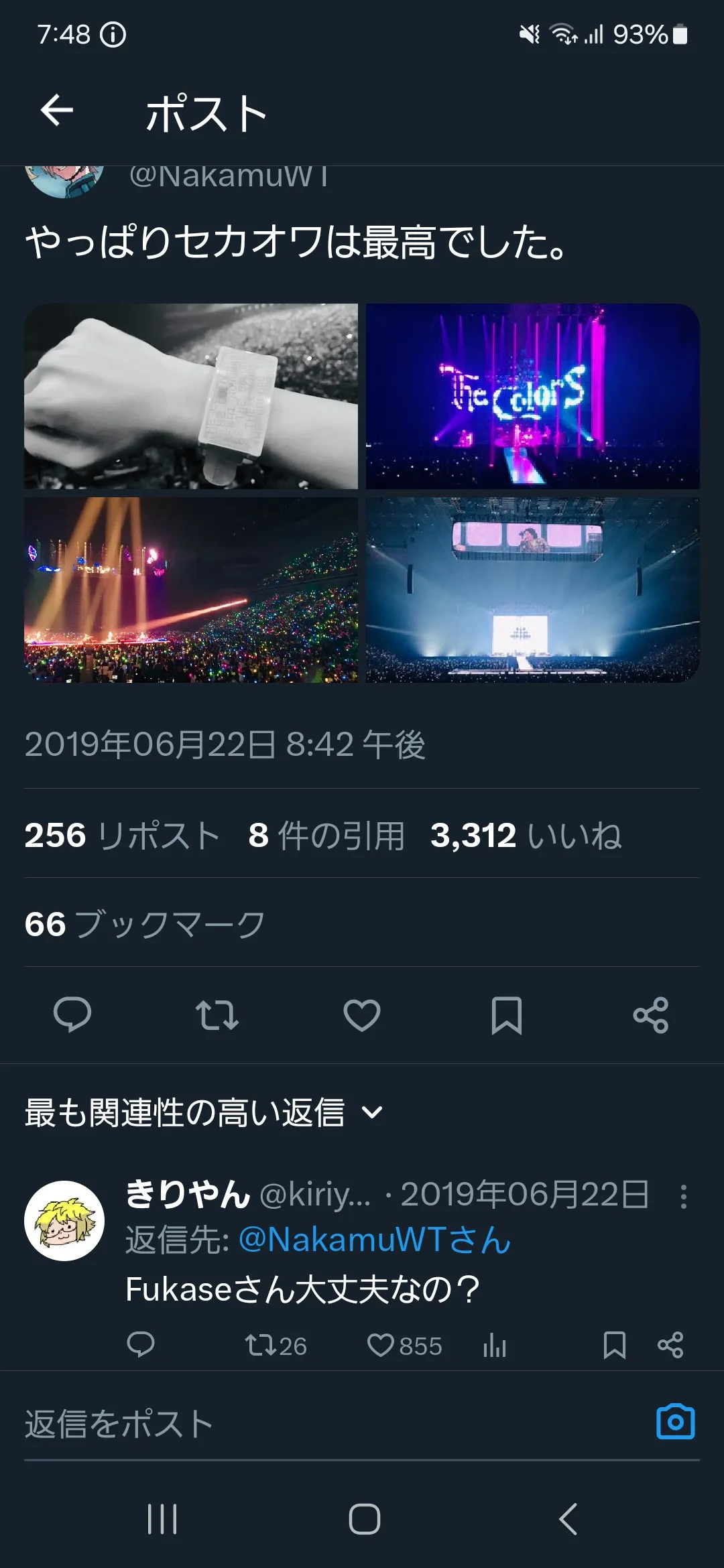Repost きりやん's reply showing 26 reposts
Viewport: 724px width, 1568px height.
click(x=276, y=1346)
